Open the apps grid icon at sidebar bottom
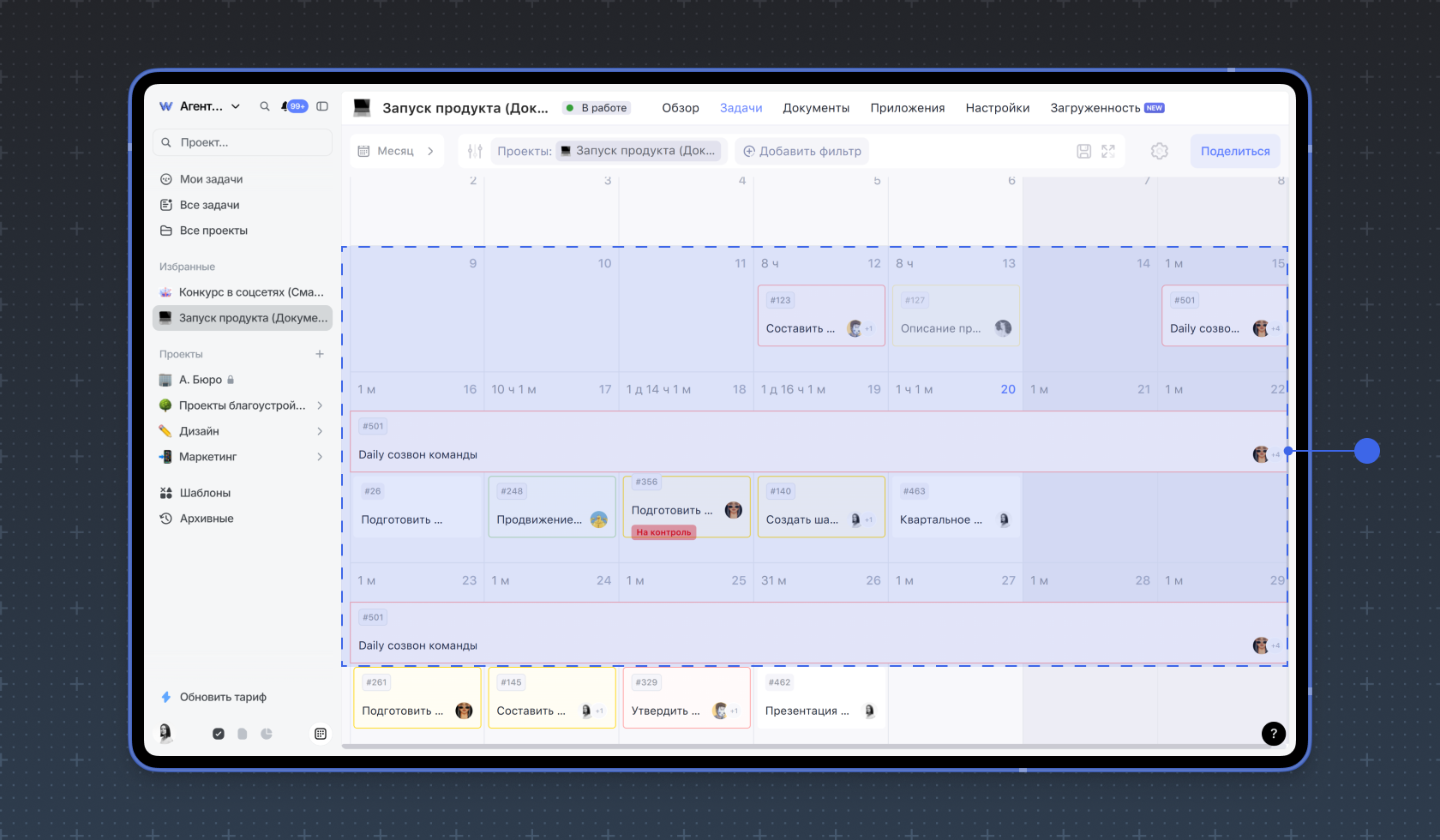This screenshot has width=1440, height=840. click(x=321, y=734)
